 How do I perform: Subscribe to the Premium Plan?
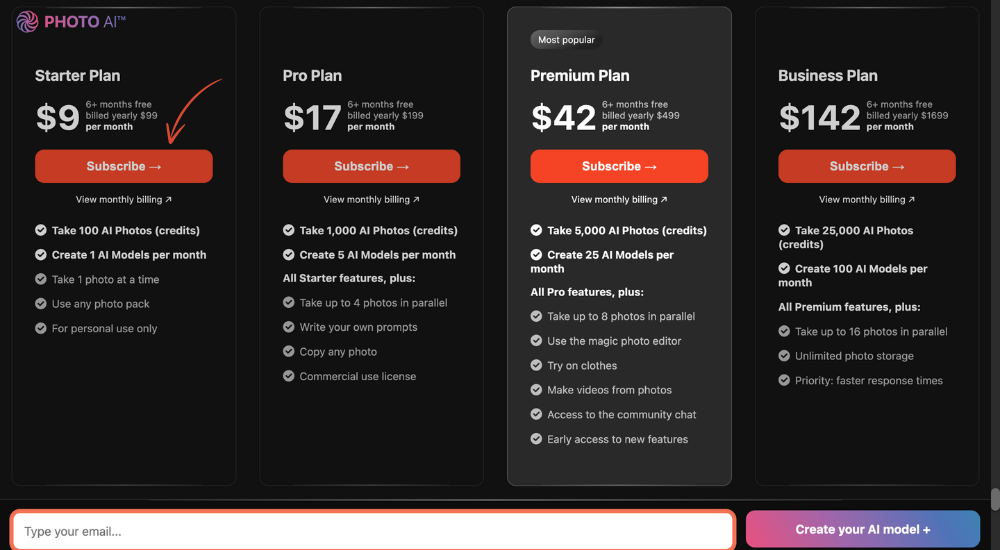pos(619,167)
